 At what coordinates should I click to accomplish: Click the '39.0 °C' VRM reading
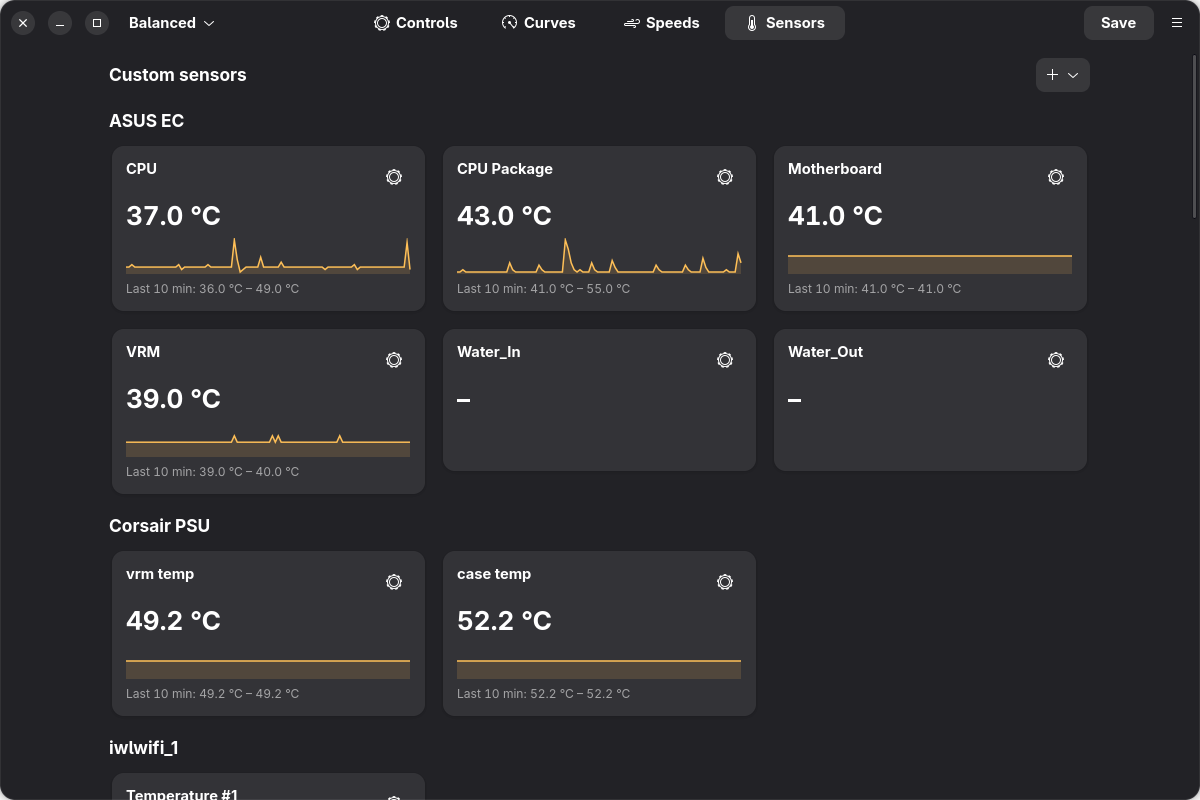point(174,399)
